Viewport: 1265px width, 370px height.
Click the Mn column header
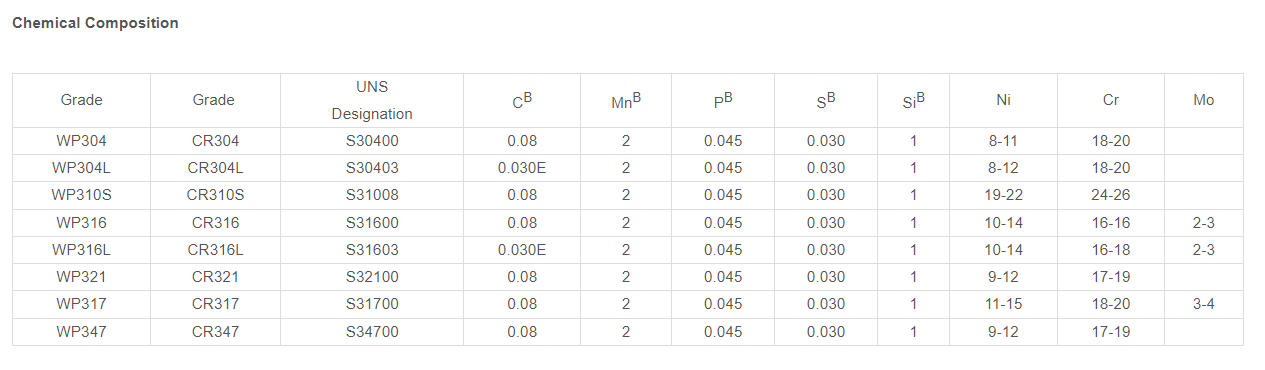tap(626, 100)
